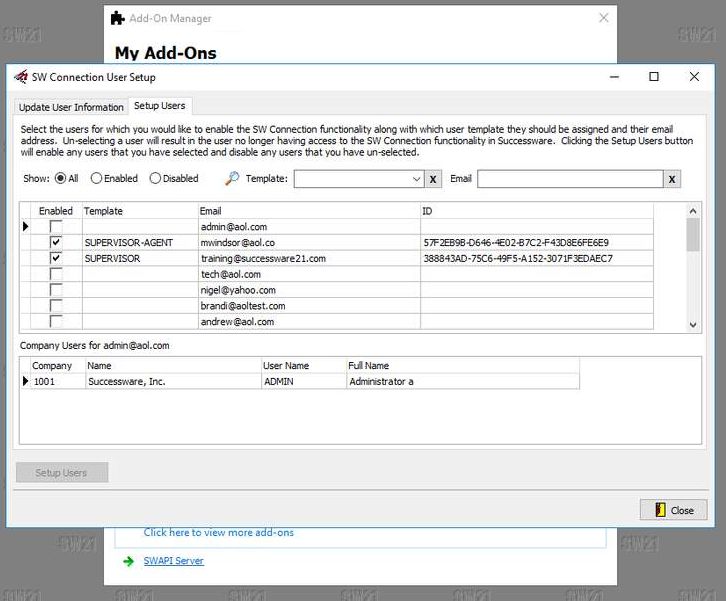Screen dimensions: 726x601
Task: Enable the brandi@aoltest.com user checkbox
Action: pyautogui.click(x=56, y=306)
